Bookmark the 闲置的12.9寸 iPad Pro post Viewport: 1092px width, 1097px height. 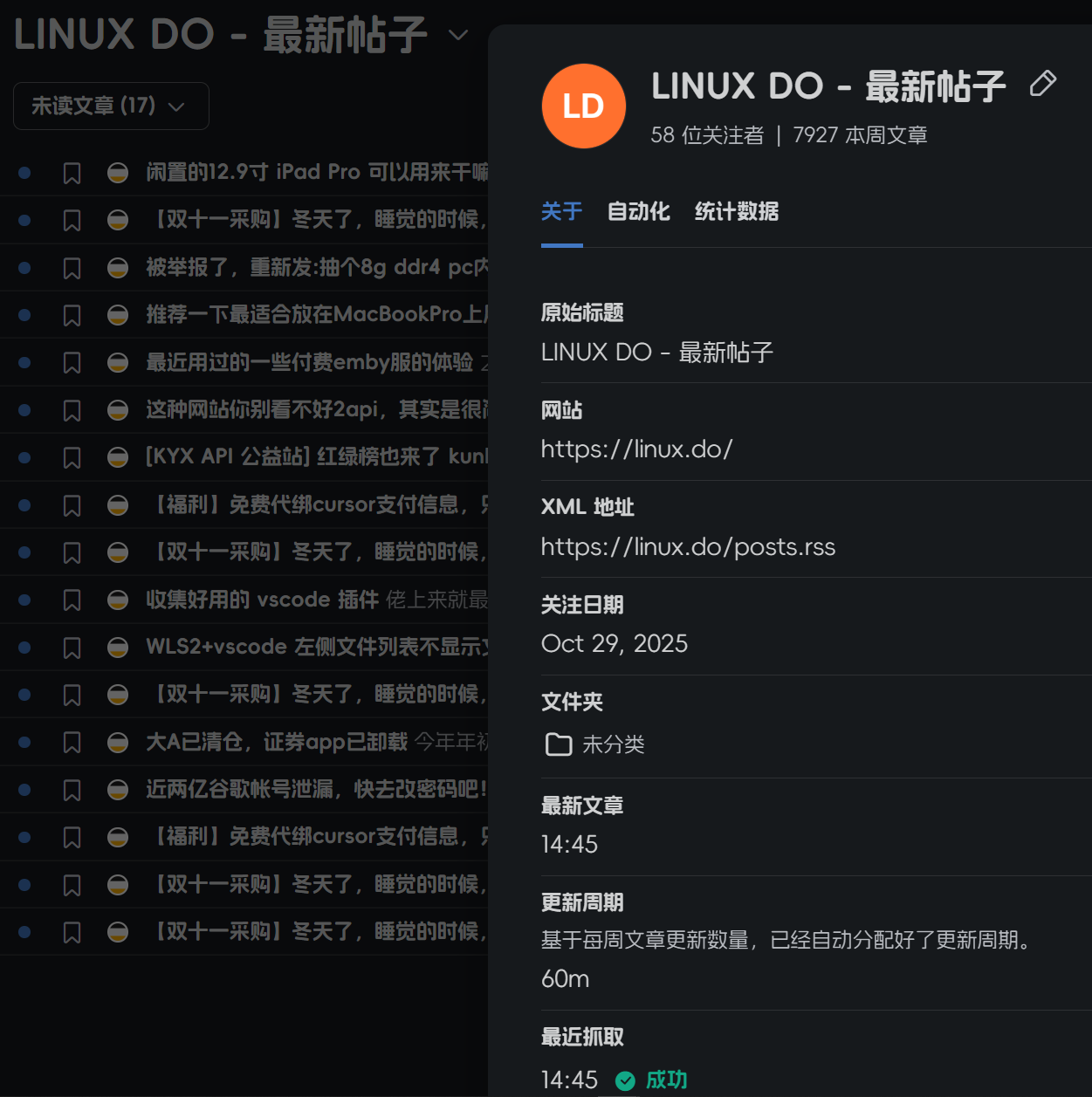72,173
